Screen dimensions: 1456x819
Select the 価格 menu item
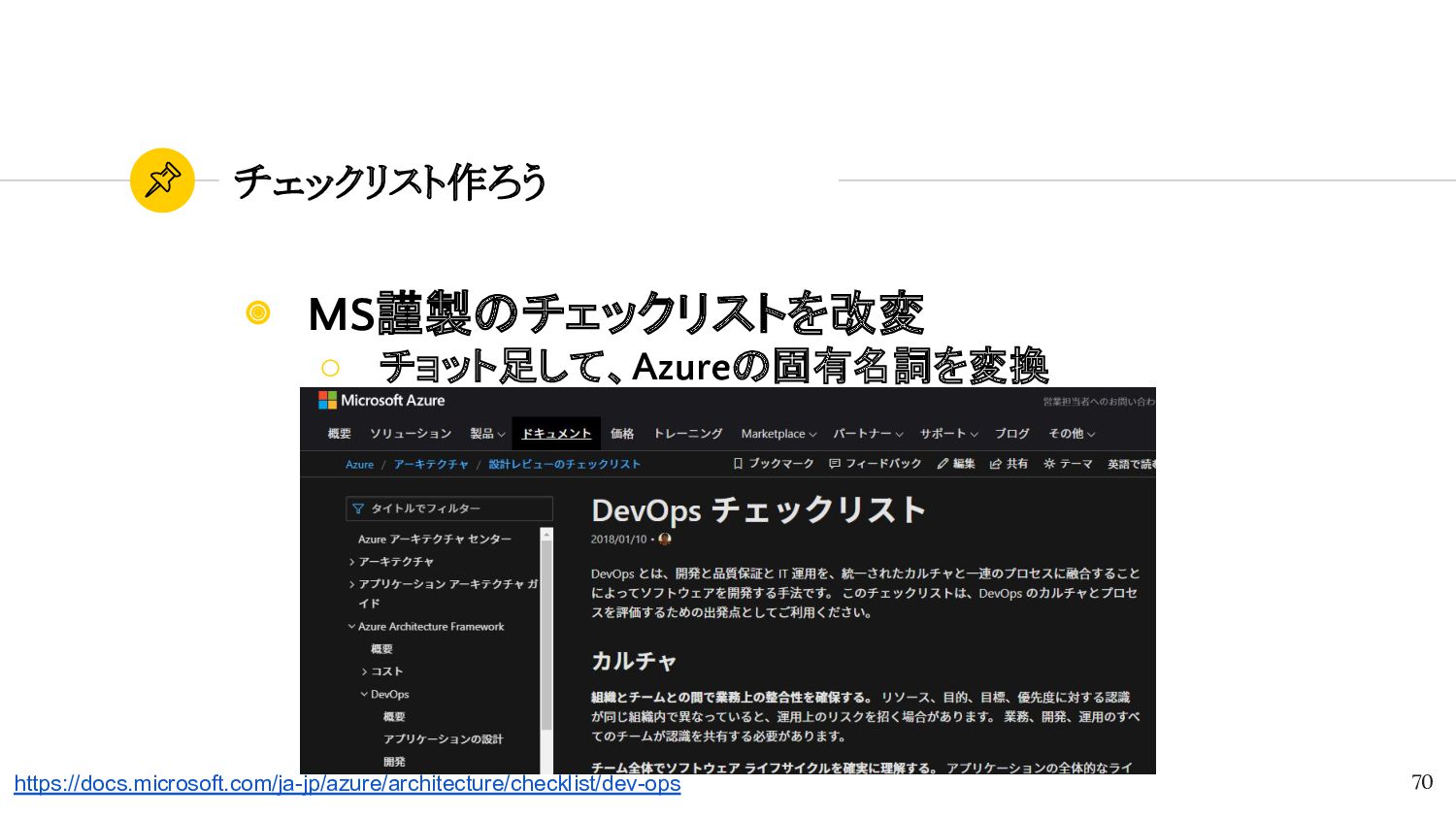pyautogui.click(x=622, y=434)
